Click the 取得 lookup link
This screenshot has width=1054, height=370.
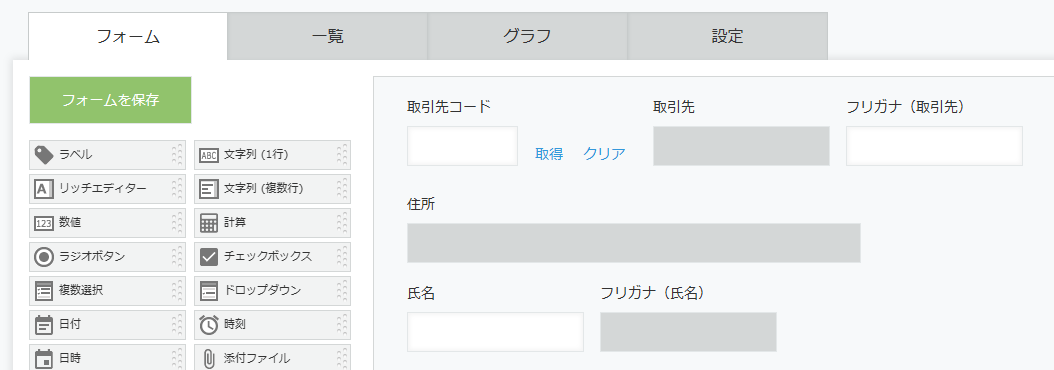[549, 154]
